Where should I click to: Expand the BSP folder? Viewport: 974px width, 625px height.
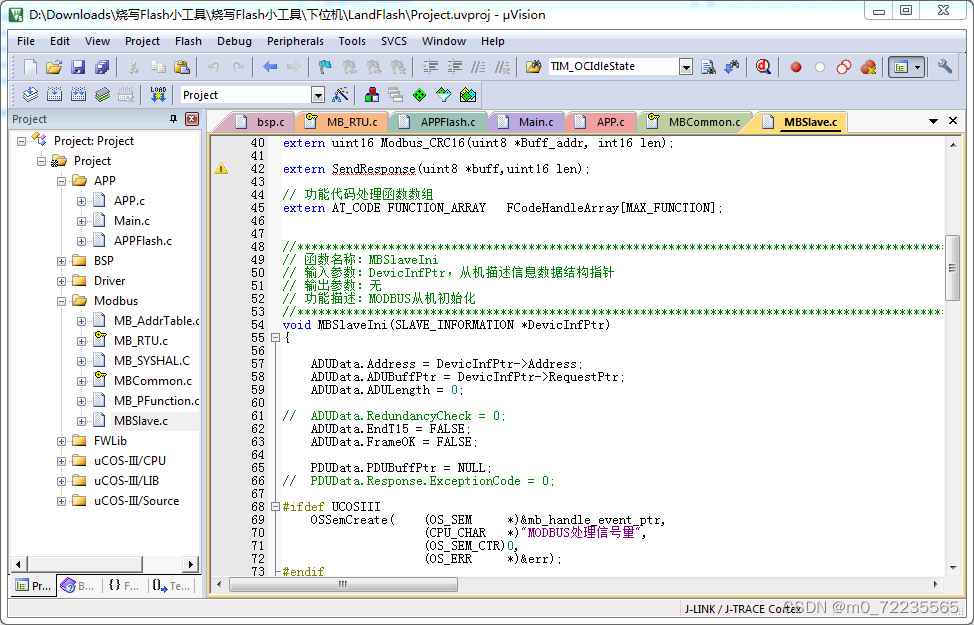pyautogui.click(x=61, y=262)
